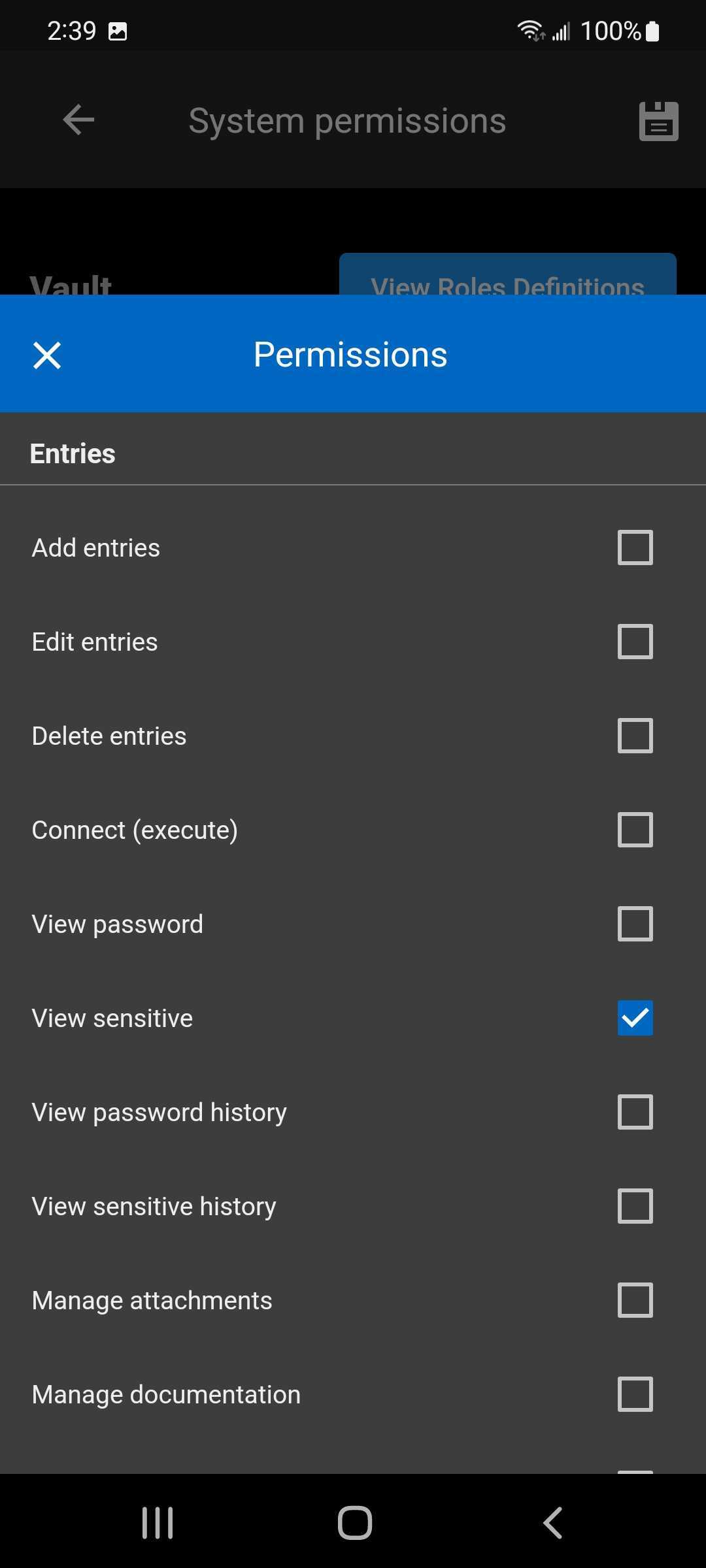The width and height of the screenshot is (706, 1568).
Task: Enable Manage documentation checkbox
Action: [x=635, y=1394]
